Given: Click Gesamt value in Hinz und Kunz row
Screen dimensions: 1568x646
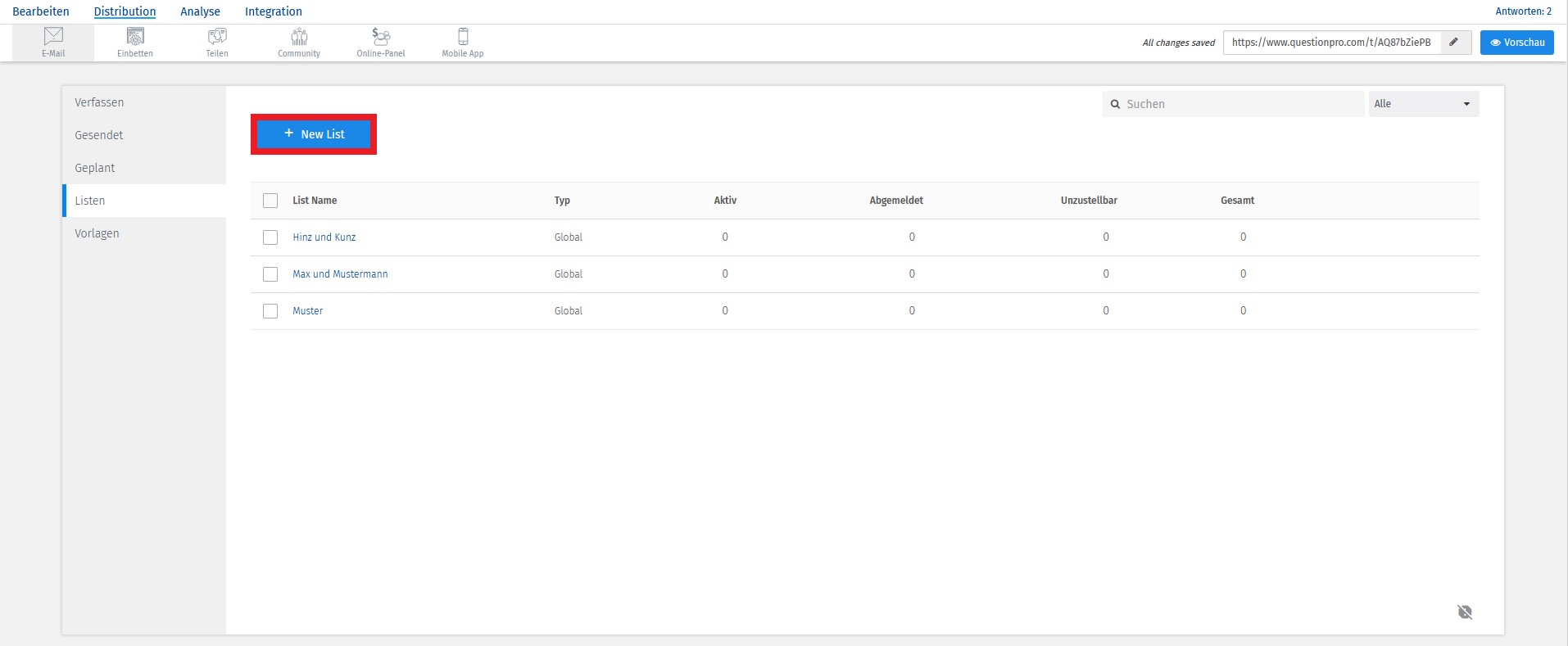Looking at the screenshot, I should 1243,237.
